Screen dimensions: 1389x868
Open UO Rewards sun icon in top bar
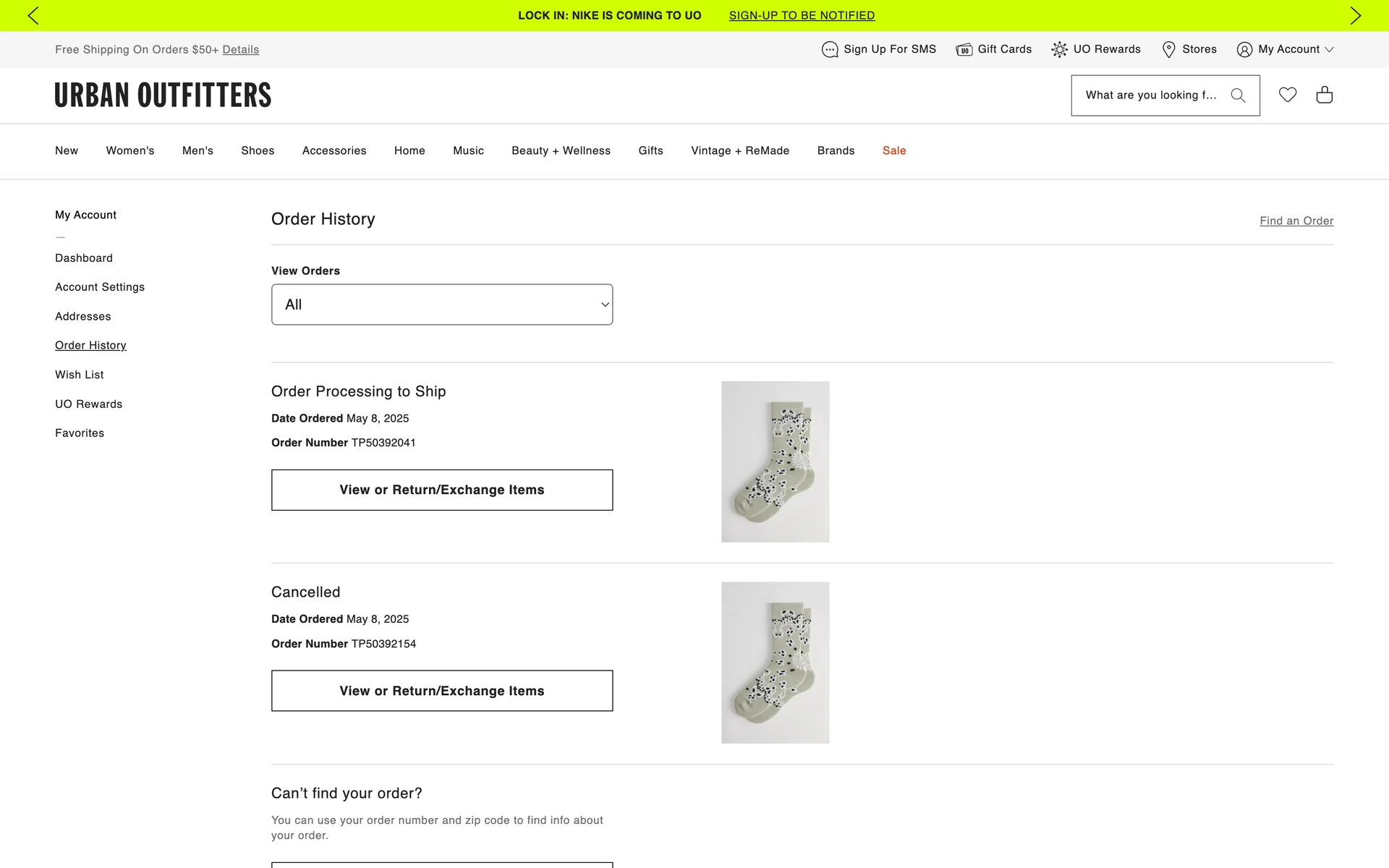click(x=1059, y=49)
